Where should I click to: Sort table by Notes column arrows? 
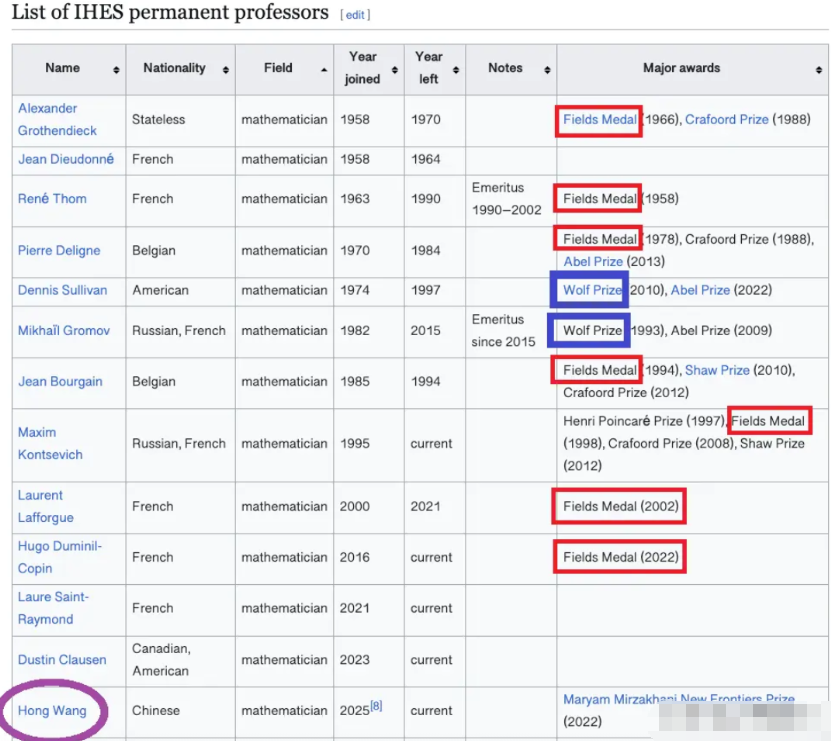(547, 70)
